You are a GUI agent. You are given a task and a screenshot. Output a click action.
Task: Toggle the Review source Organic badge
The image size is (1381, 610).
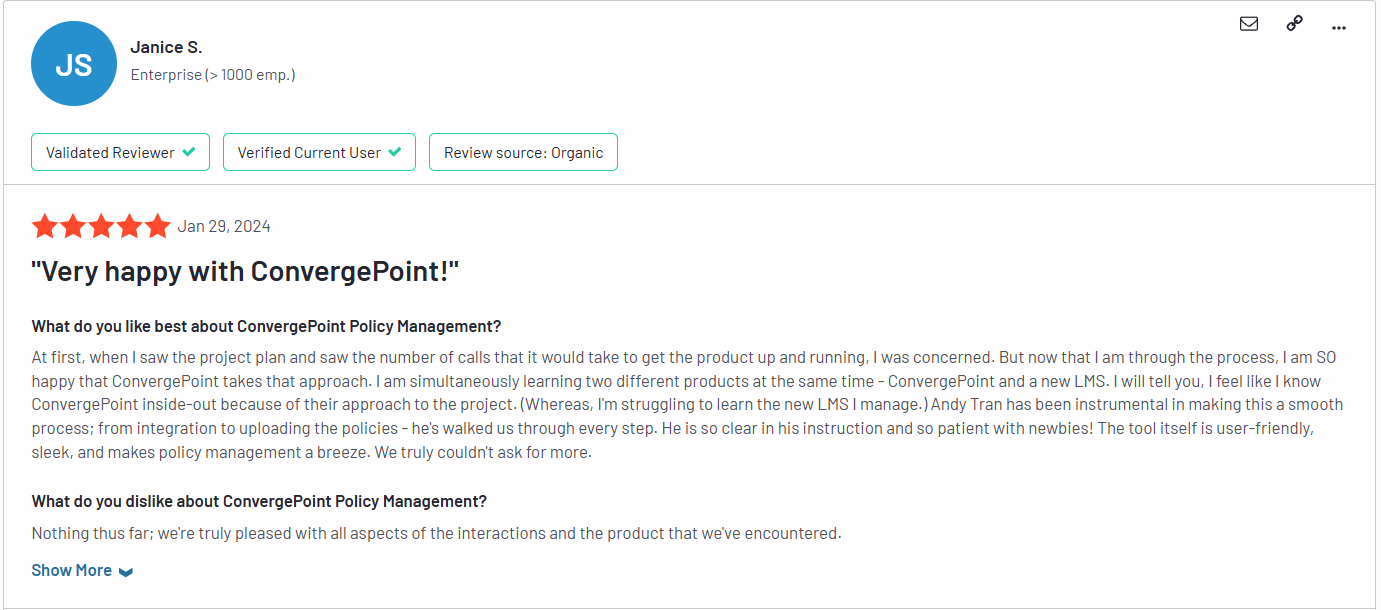[x=523, y=152]
